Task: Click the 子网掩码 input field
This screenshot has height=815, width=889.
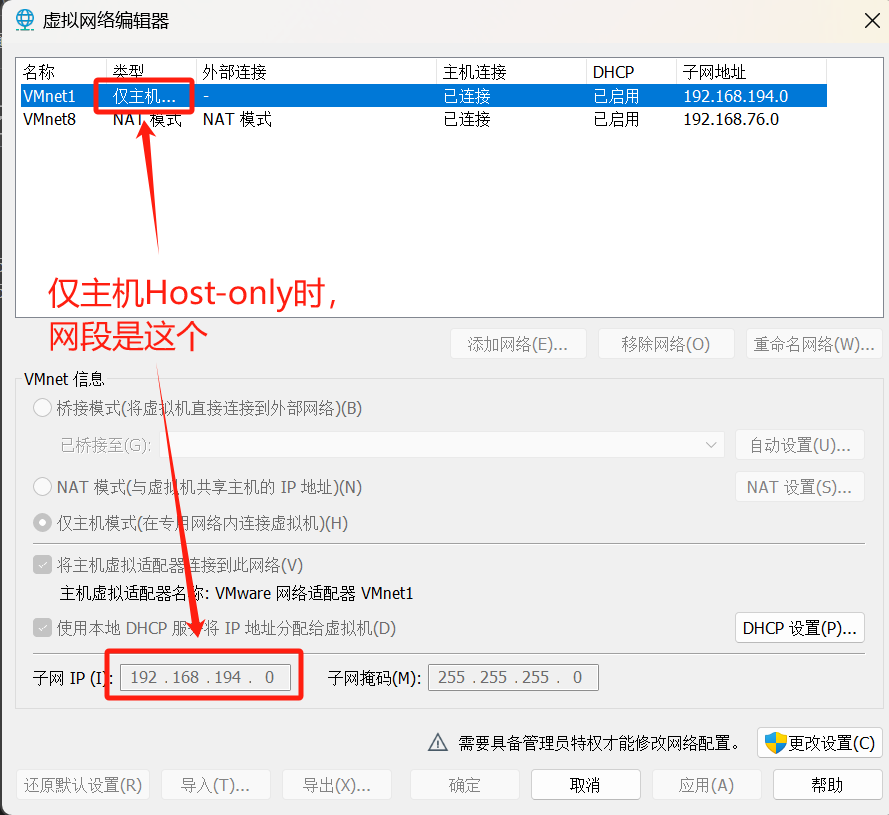Action: (x=513, y=677)
